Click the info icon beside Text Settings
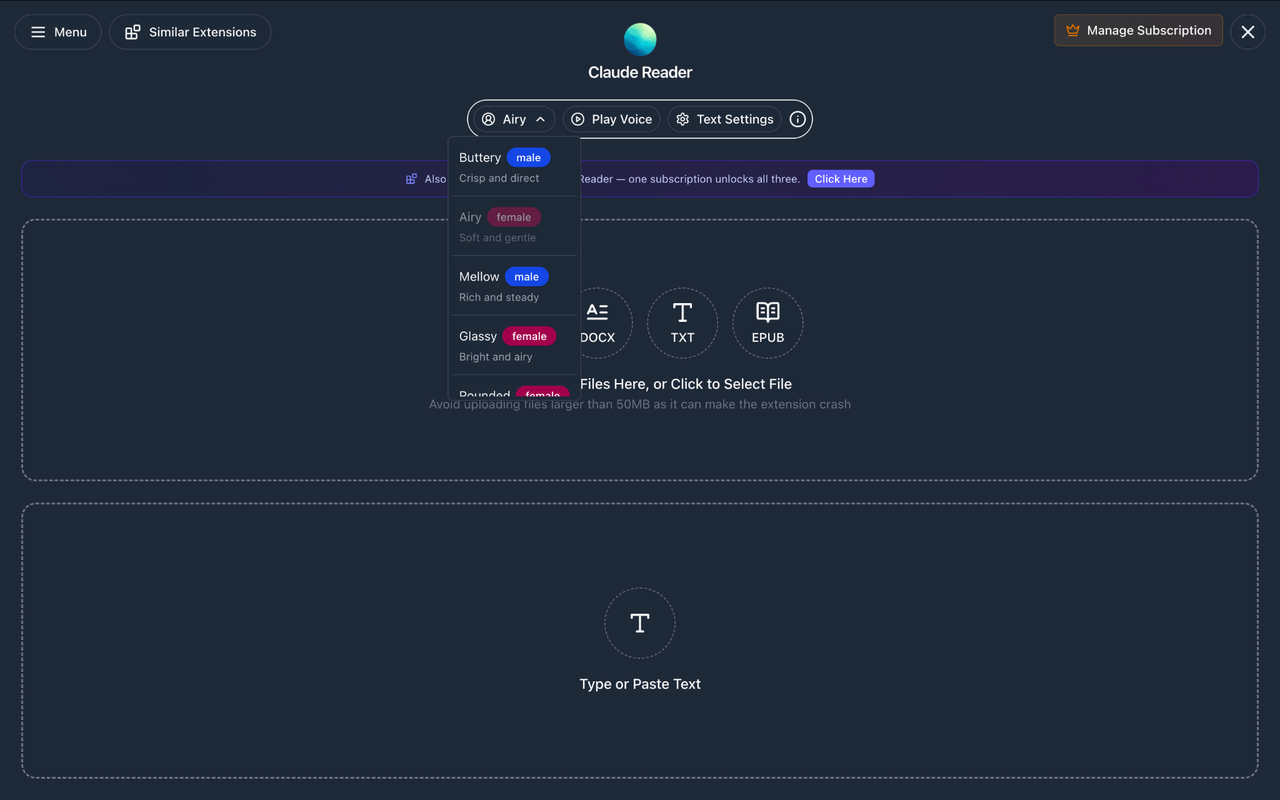Screen dimensions: 1280x800 [798, 119]
